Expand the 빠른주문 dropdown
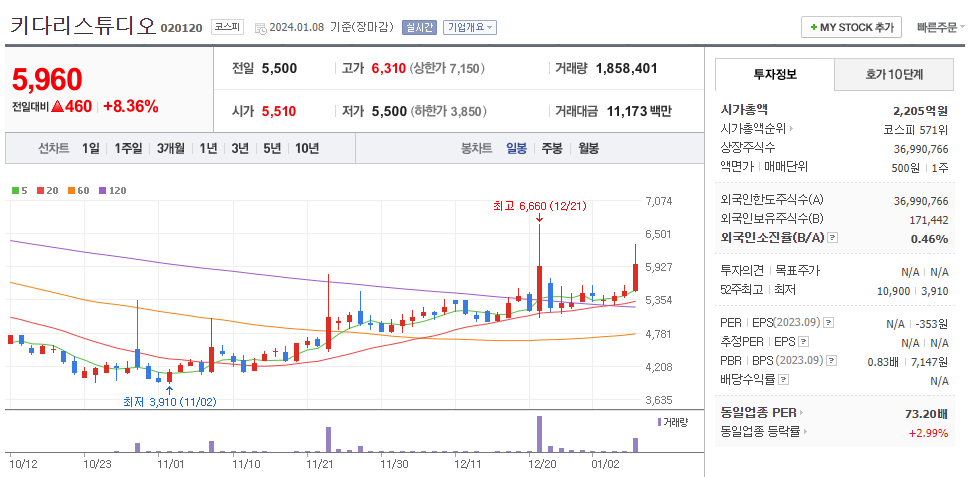This screenshot has width=980, height=477. (941, 28)
